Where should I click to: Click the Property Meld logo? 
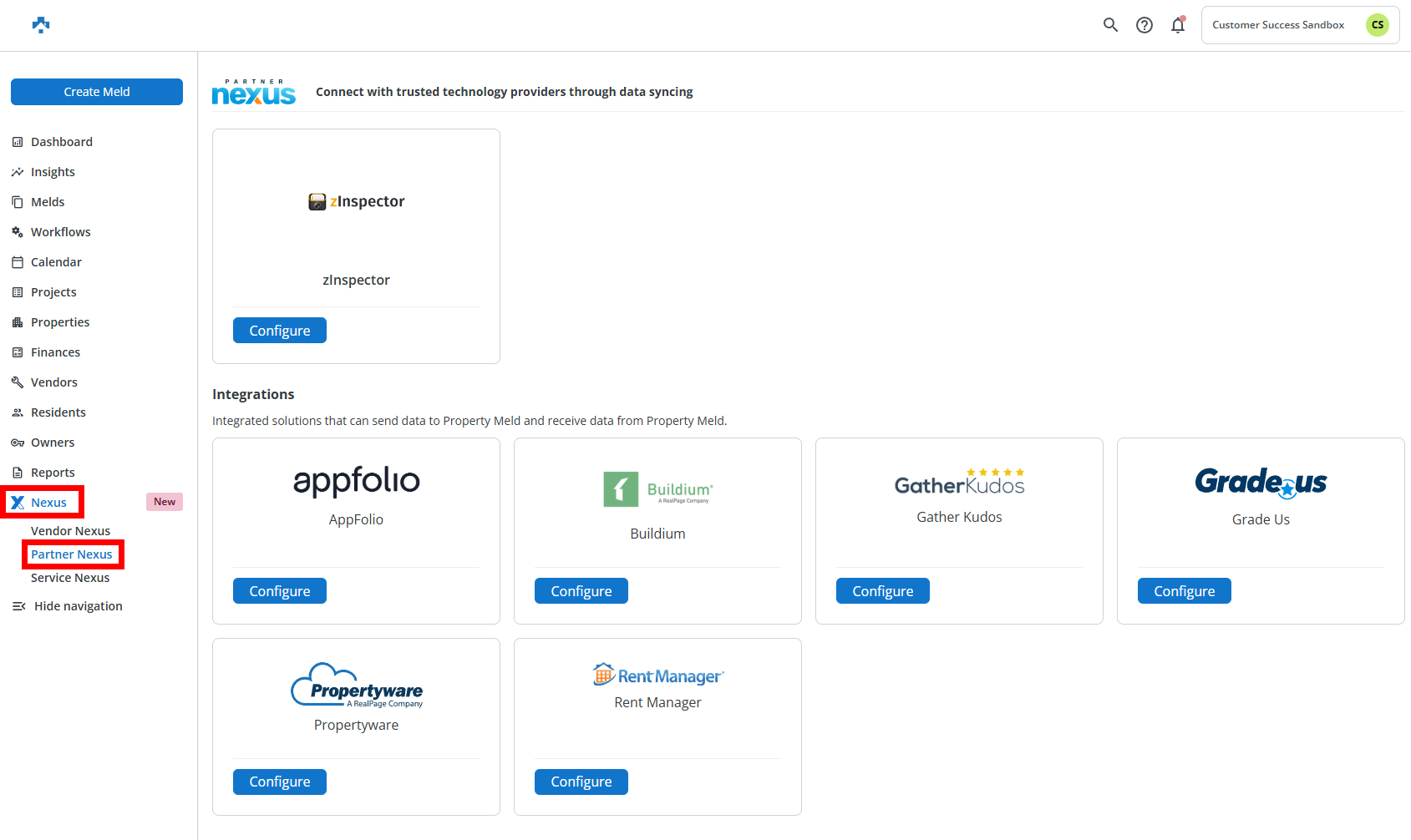41,25
